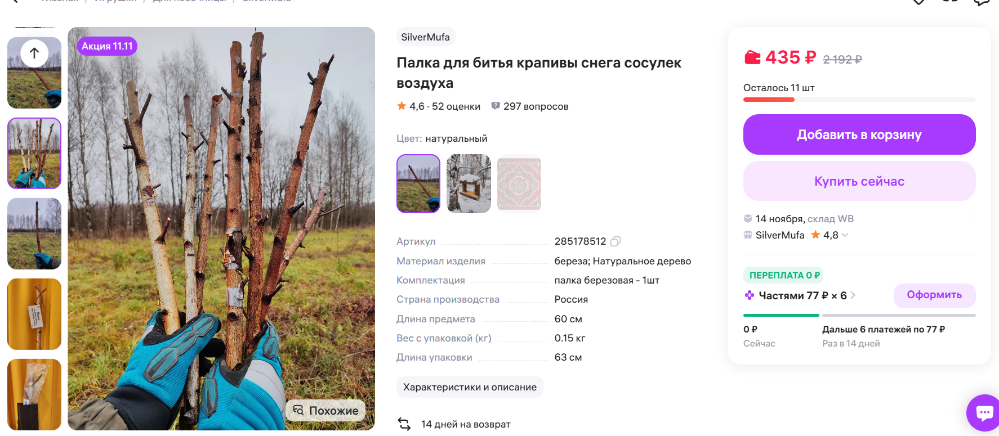
Task: Click the 14-day return arrows icon
Action: (x=404, y=424)
